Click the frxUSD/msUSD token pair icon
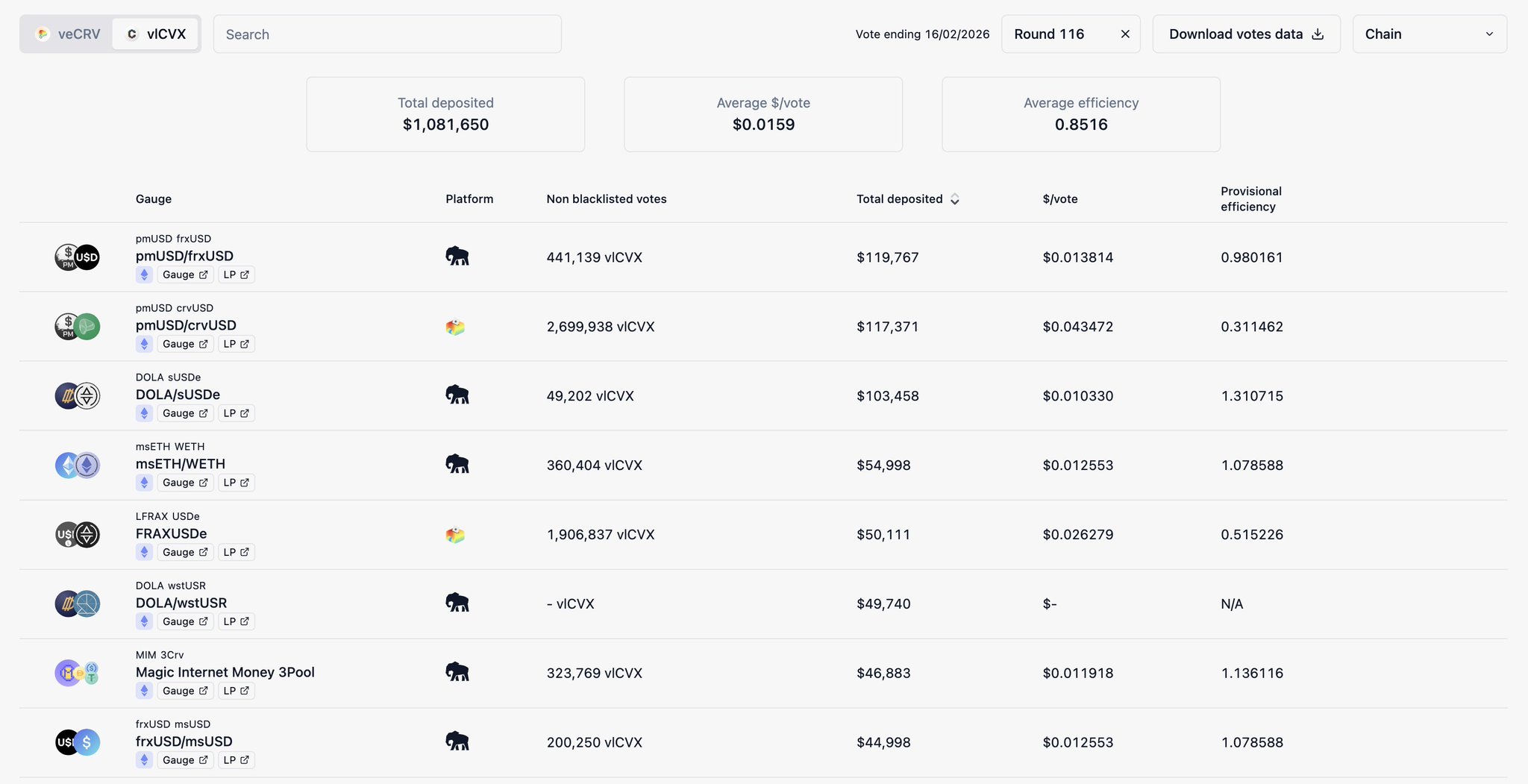The image size is (1528, 784). (x=78, y=742)
